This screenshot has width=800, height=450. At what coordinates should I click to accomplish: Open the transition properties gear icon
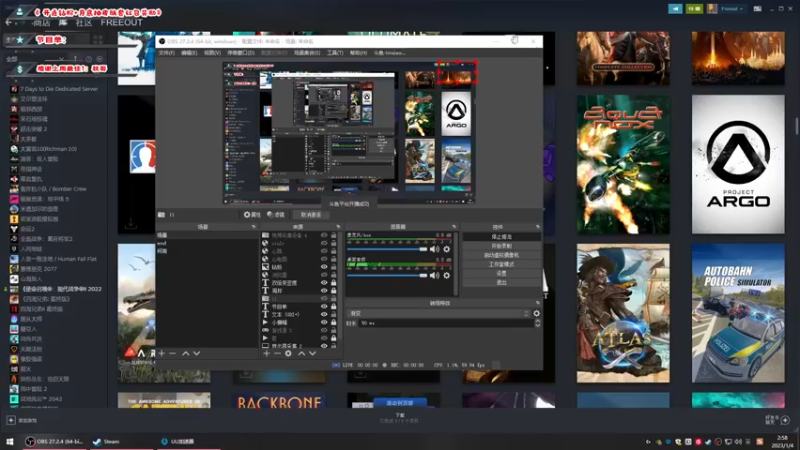536,313
